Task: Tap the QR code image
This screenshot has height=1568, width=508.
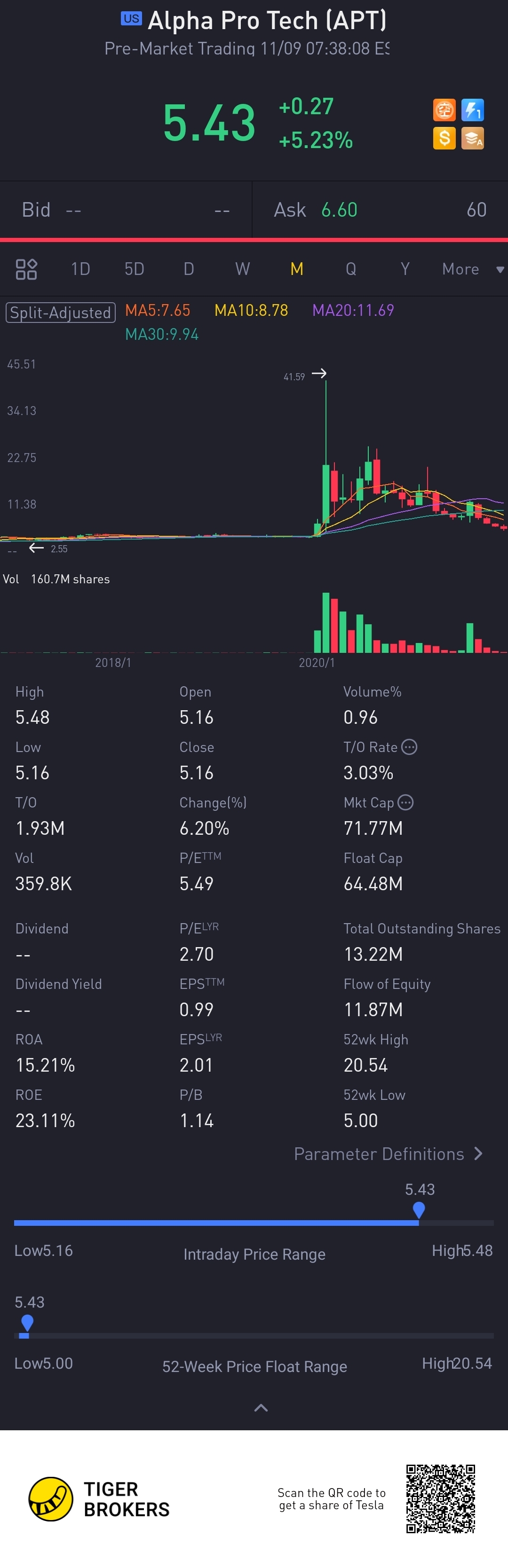Action: 440,1498
